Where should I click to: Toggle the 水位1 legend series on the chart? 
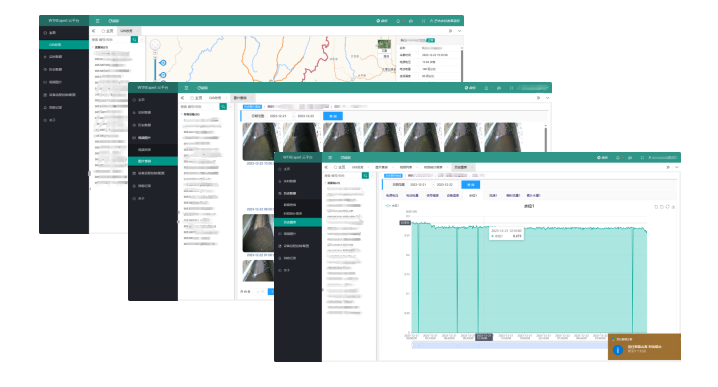[392, 206]
